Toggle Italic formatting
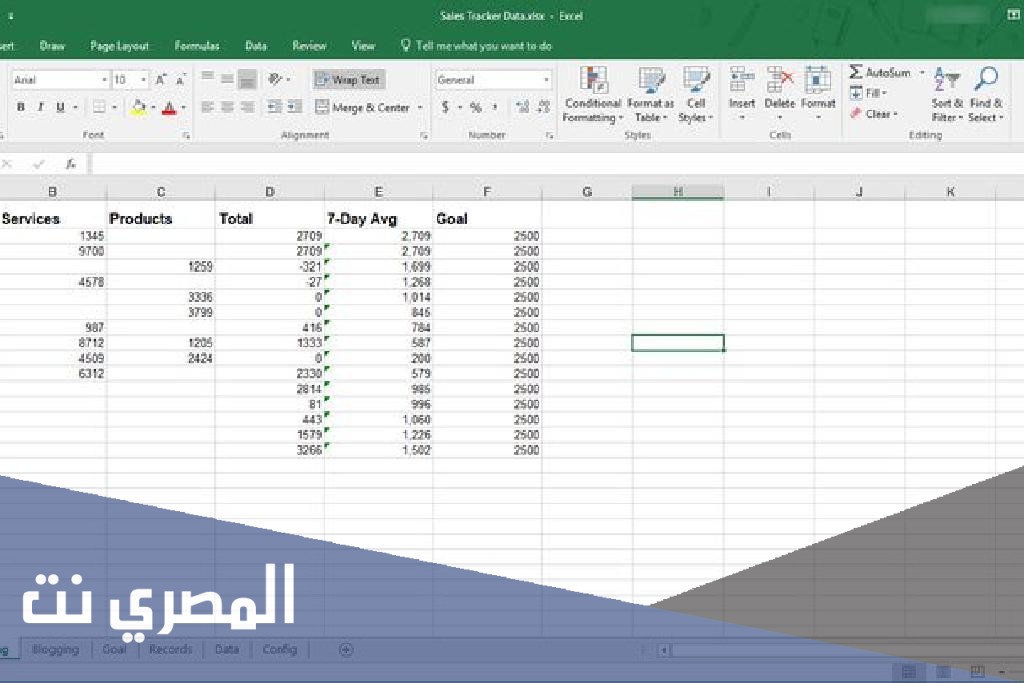Viewport: 1024px width, 683px height. coord(41,107)
